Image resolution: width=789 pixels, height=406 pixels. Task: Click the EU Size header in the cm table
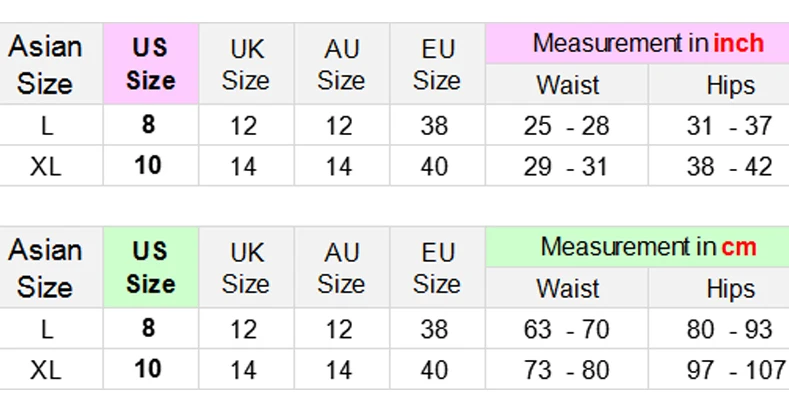[437, 267]
